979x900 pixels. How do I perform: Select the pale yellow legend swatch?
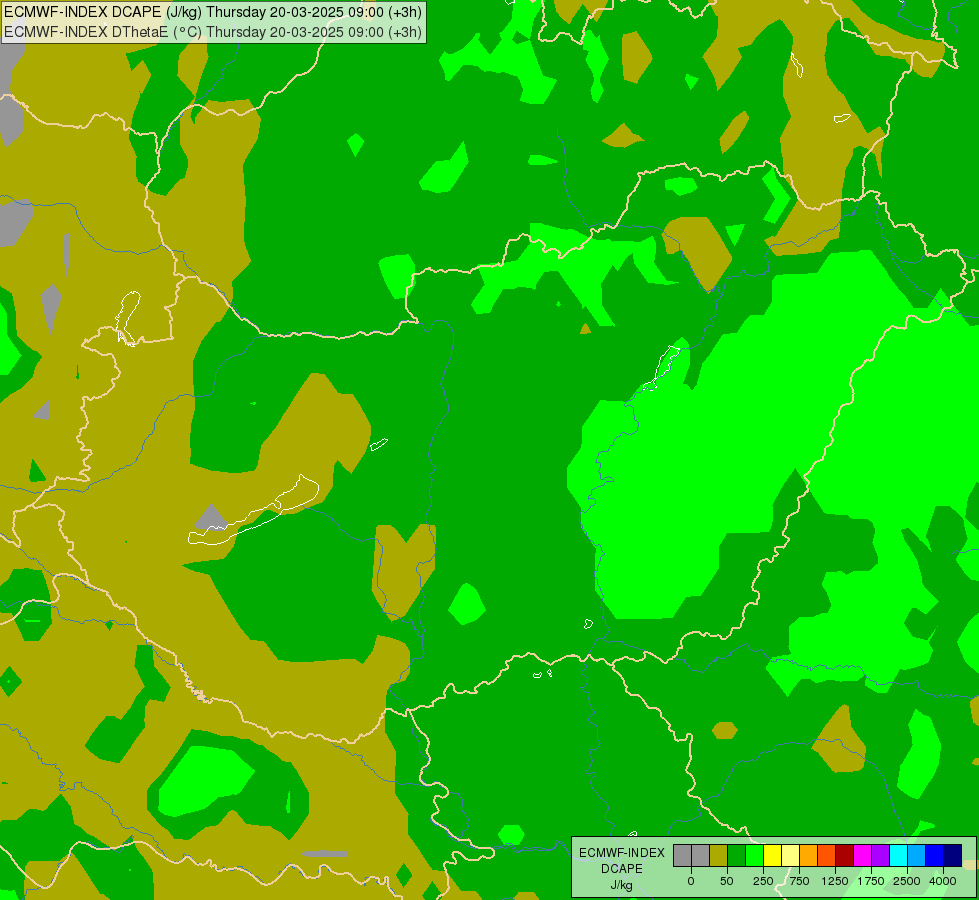point(790,855)
